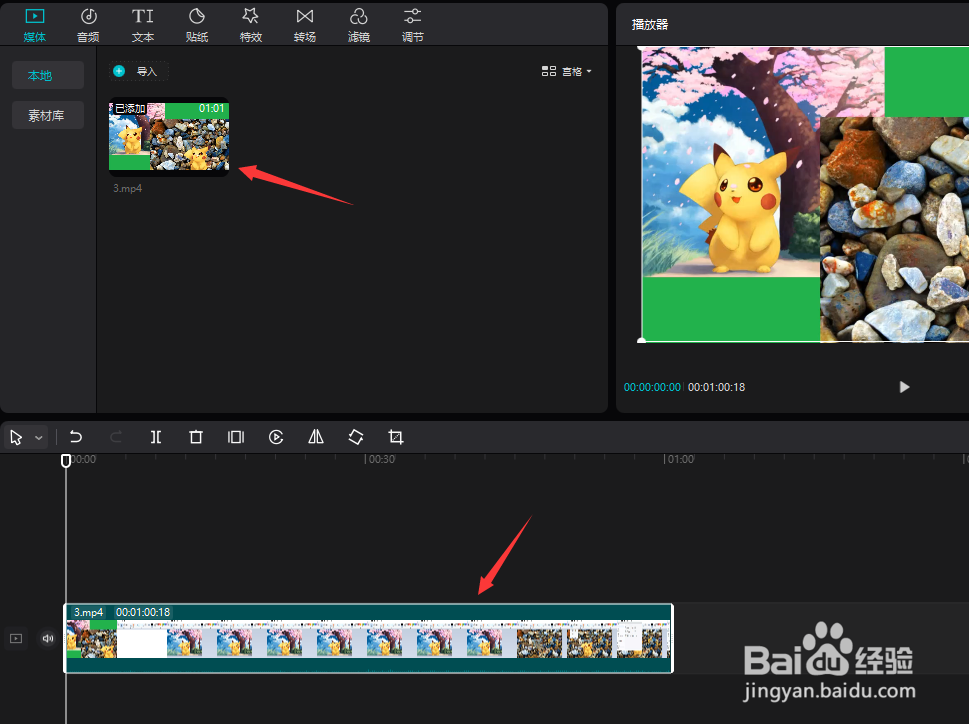Select the 3.mp4 clip on timeline
The height and width of the screenshot is (724, 969).
click(369, 639)
